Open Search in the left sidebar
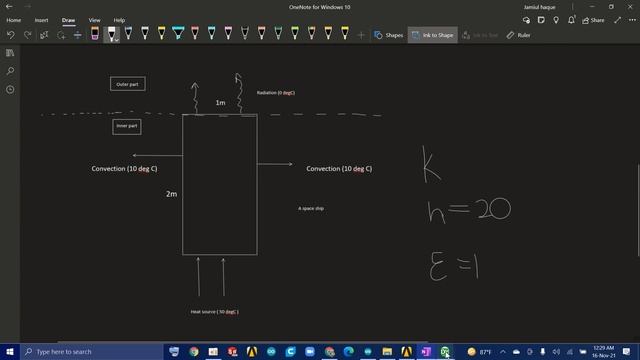The height and width of the screenshot is (360, 640). [x=10, y=71]
